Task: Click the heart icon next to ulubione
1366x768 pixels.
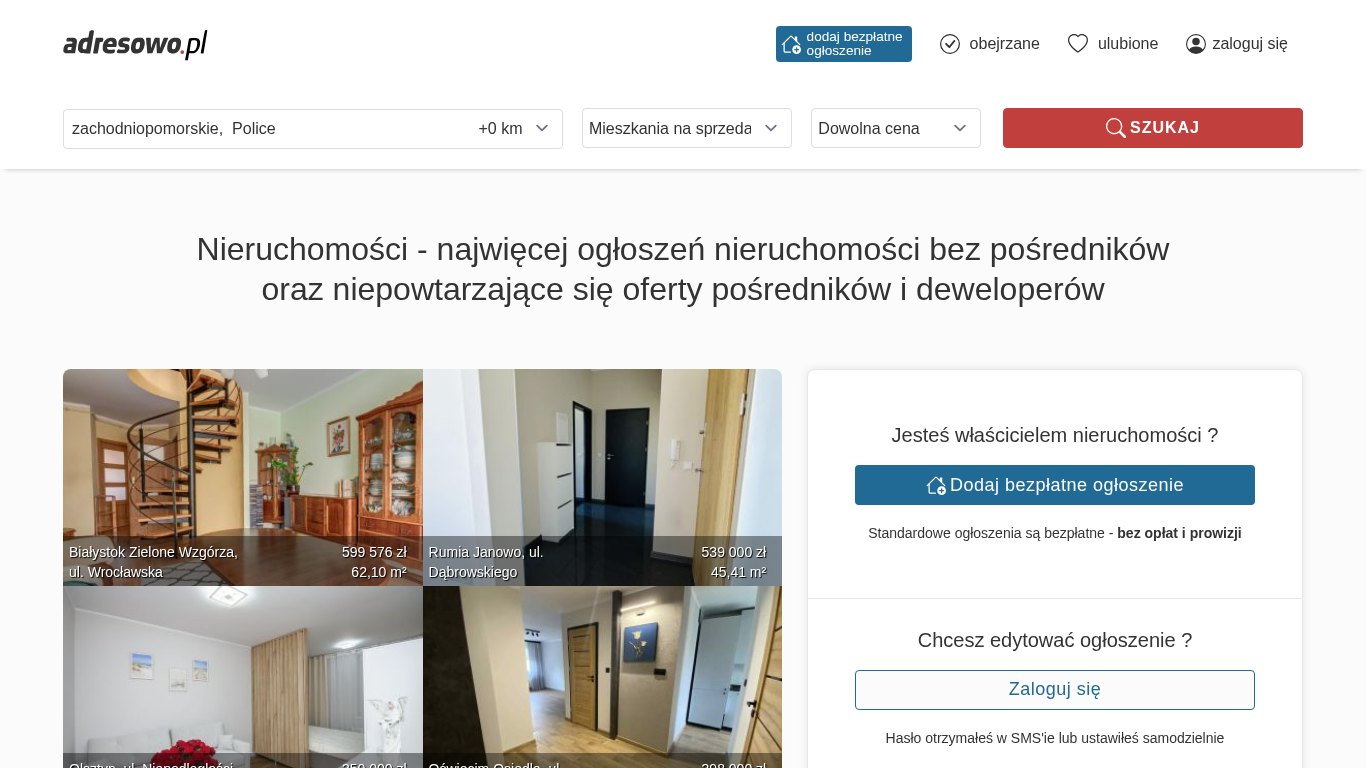Action: pos(1078,44)
